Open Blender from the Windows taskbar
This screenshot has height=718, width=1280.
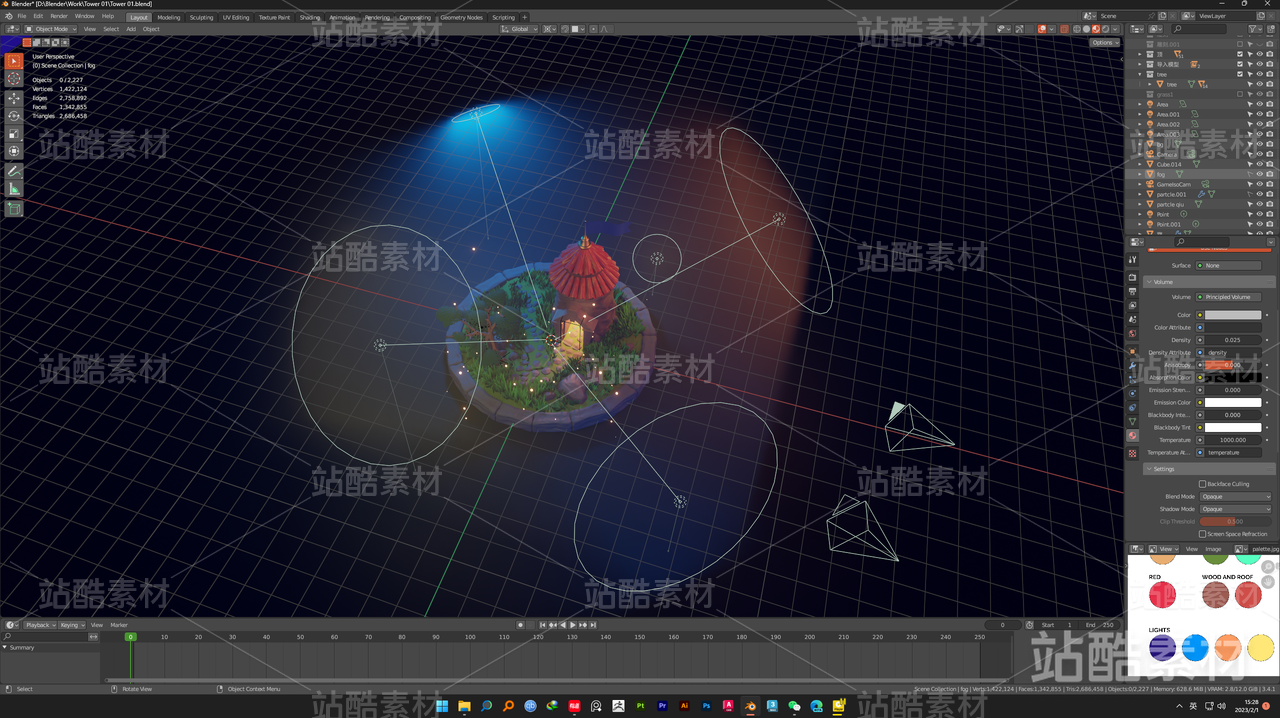coord(750,706)
